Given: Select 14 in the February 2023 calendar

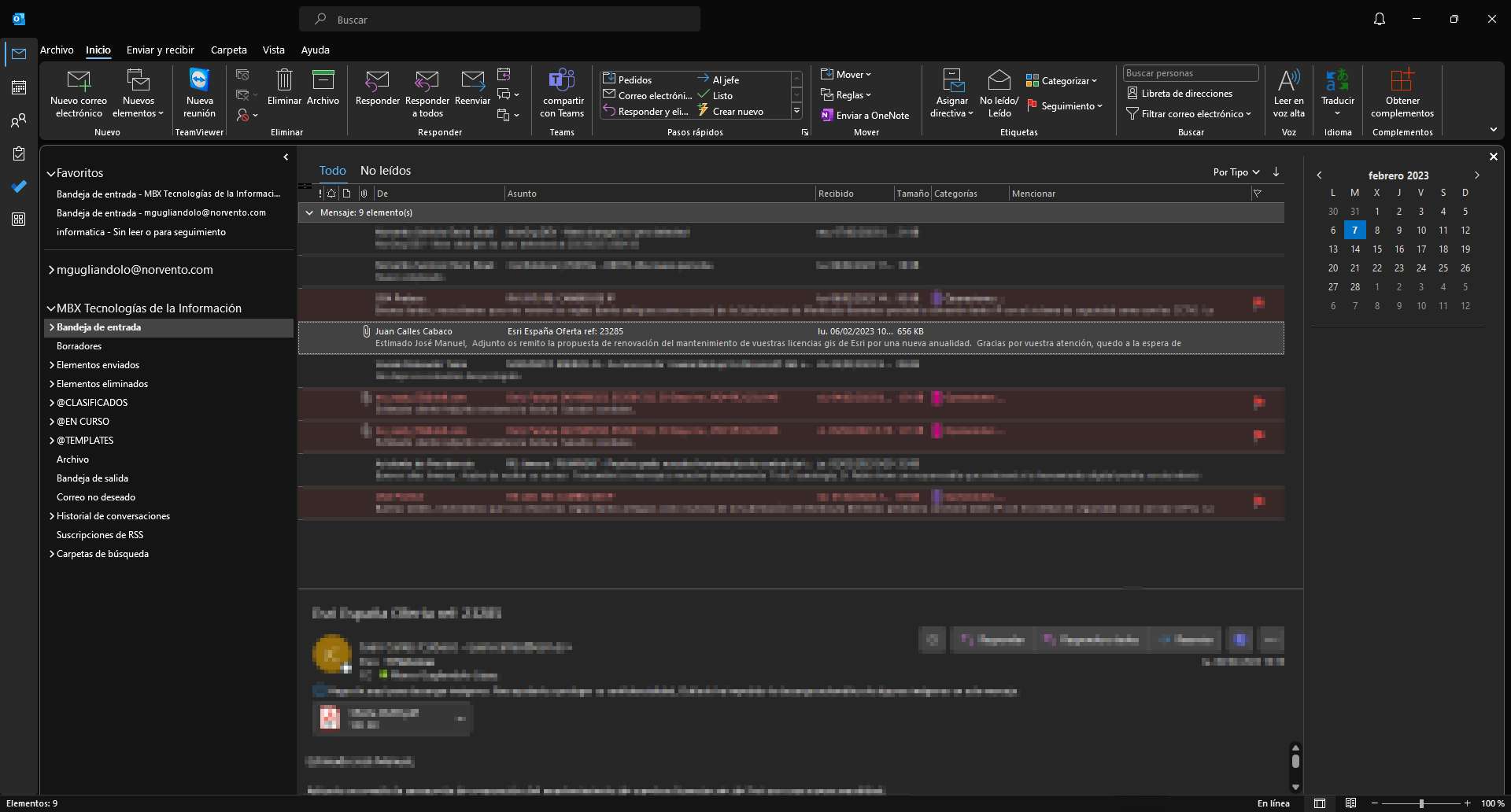Looking at the screenshot, I should (1355, 249).
